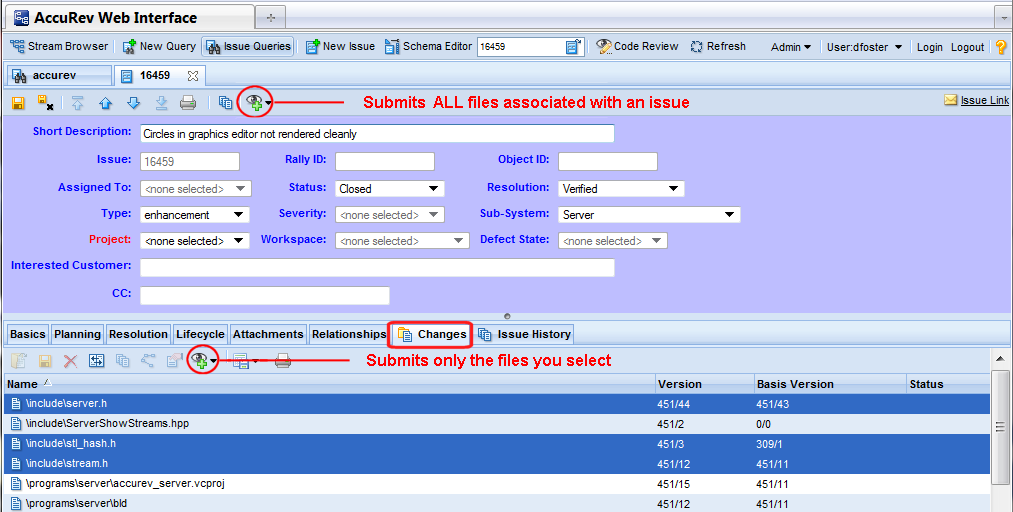Click the Short Description text field
The width and height of the screenshot is (1013, 512).
tap(377, 133)
